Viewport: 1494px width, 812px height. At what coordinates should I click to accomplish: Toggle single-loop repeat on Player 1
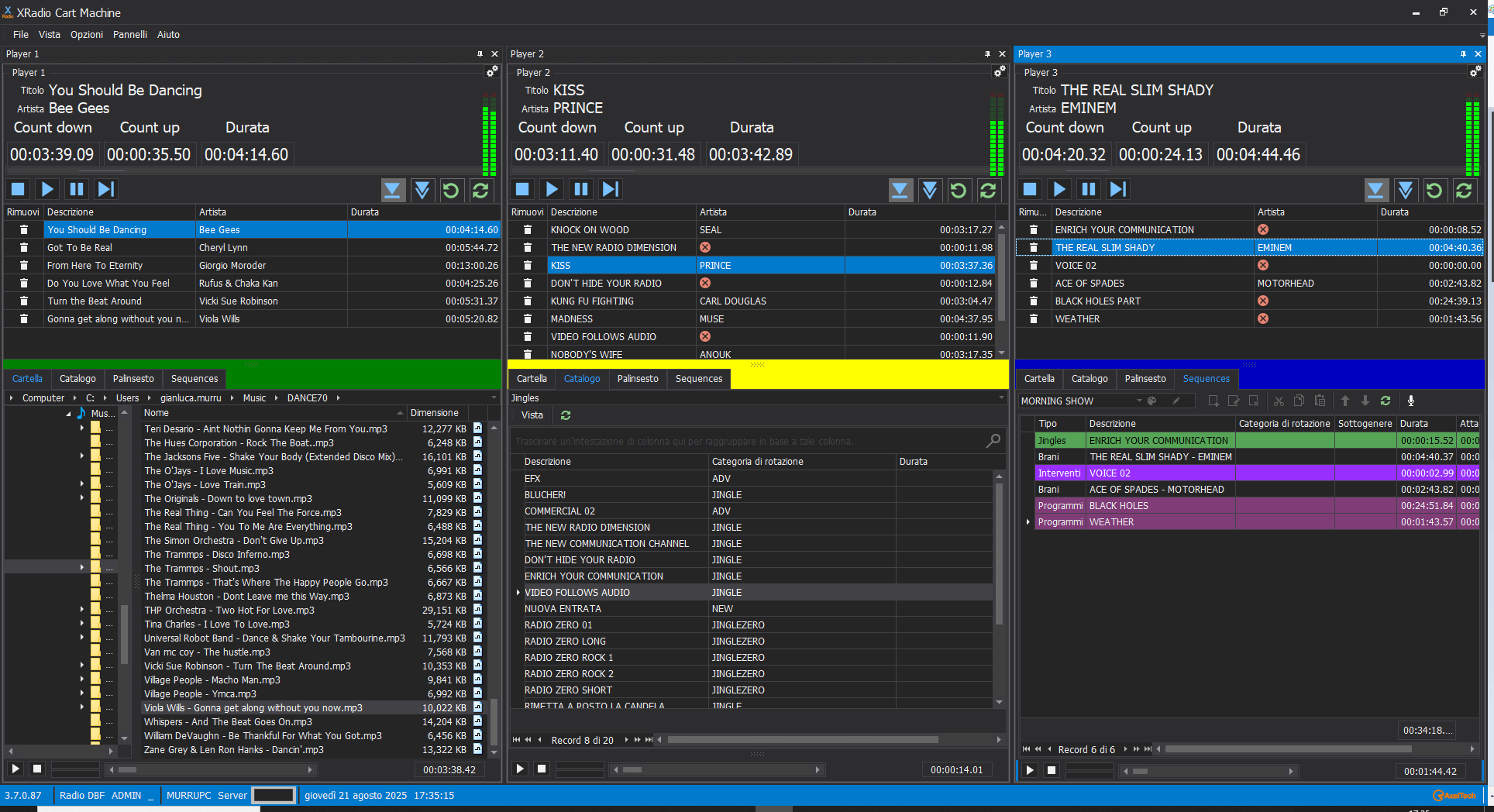point(451,189)
